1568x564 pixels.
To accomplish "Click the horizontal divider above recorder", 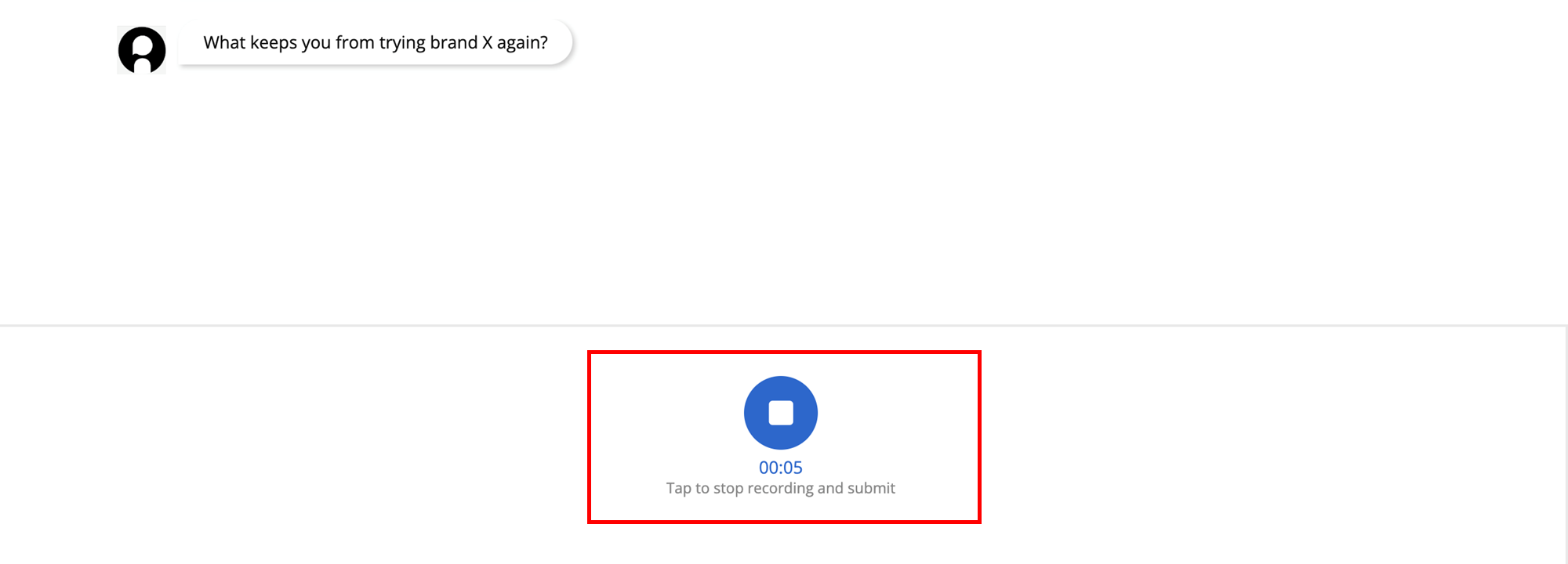I will tap(784, 325).
